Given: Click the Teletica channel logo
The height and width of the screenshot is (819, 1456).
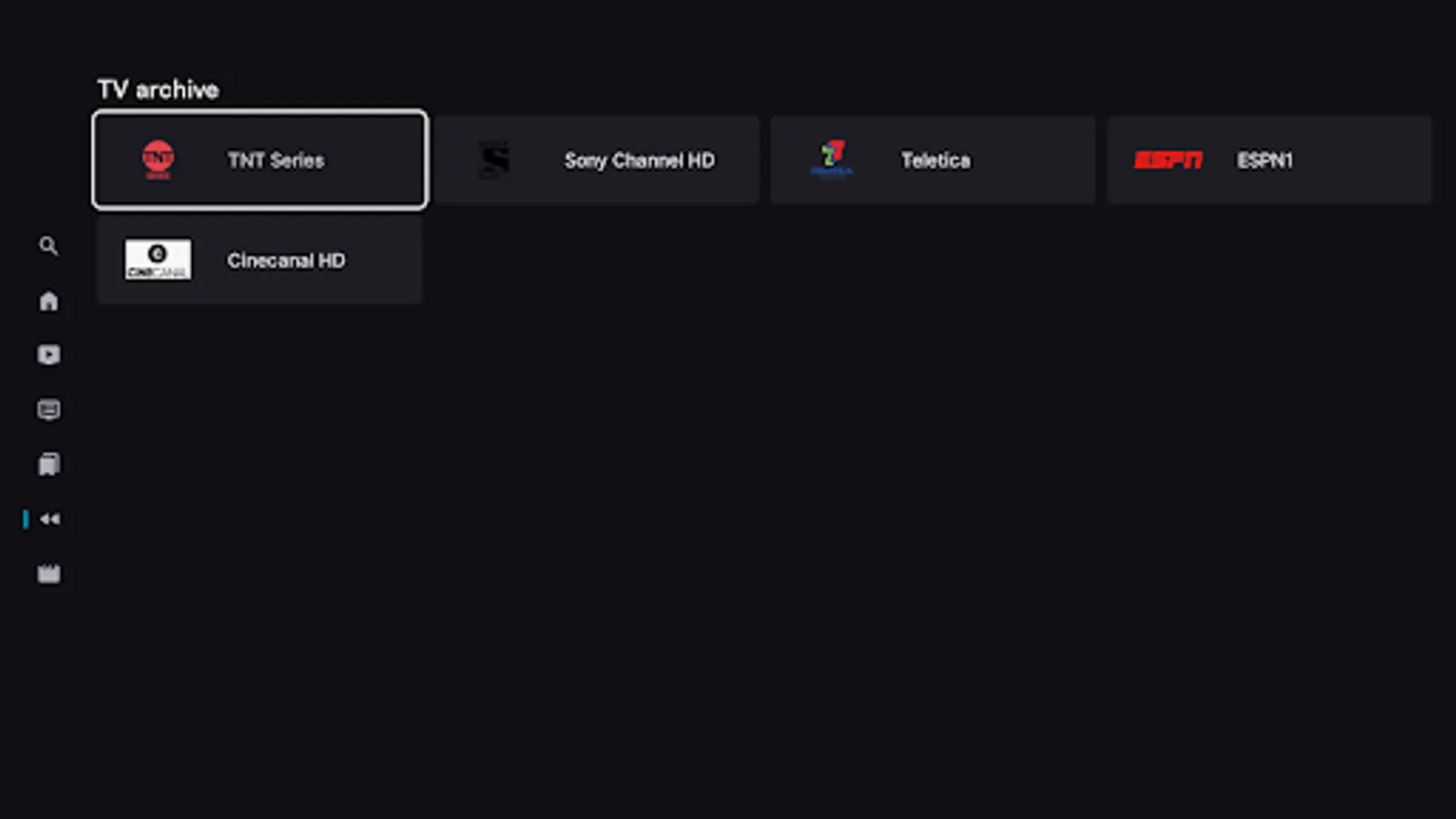Looking at the screenshot, I should pos(831,159).
